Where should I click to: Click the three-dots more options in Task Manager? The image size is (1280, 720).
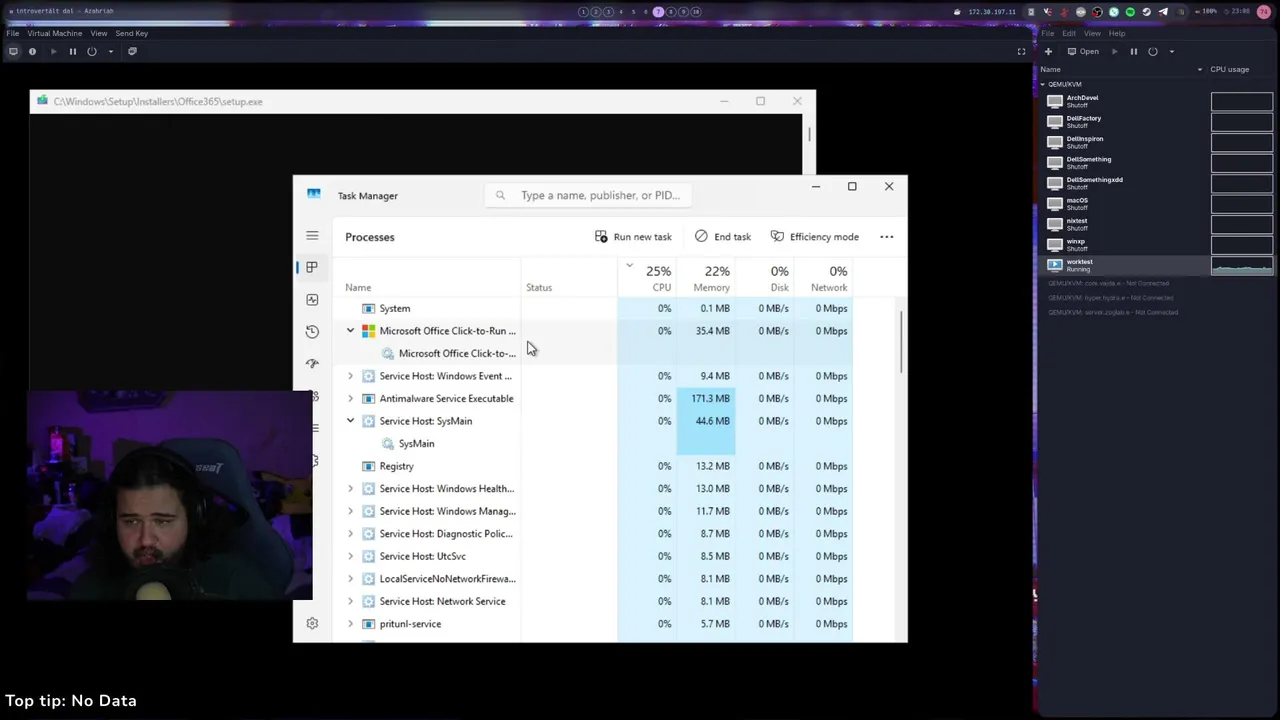pyautogui.click(x=886, y=237)
